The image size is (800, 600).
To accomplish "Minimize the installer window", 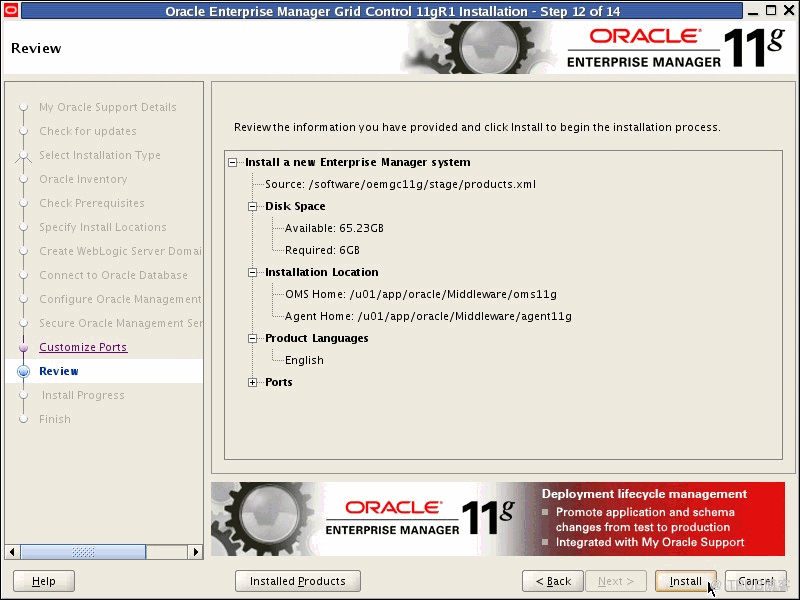I will 753,11.
